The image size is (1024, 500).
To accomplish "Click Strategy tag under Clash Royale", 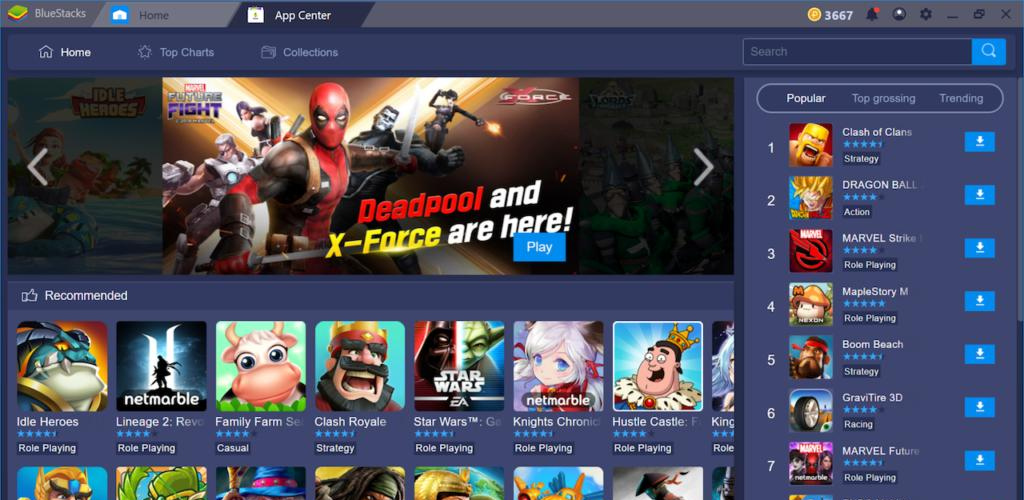I will [x=335, y=448].
